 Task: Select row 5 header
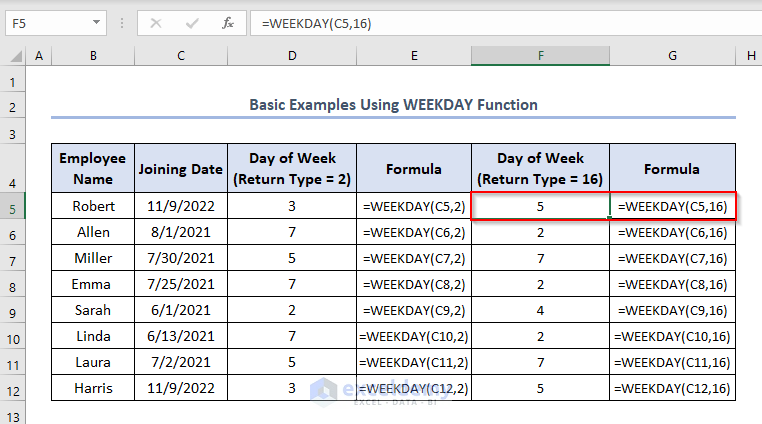click(13, 206)
